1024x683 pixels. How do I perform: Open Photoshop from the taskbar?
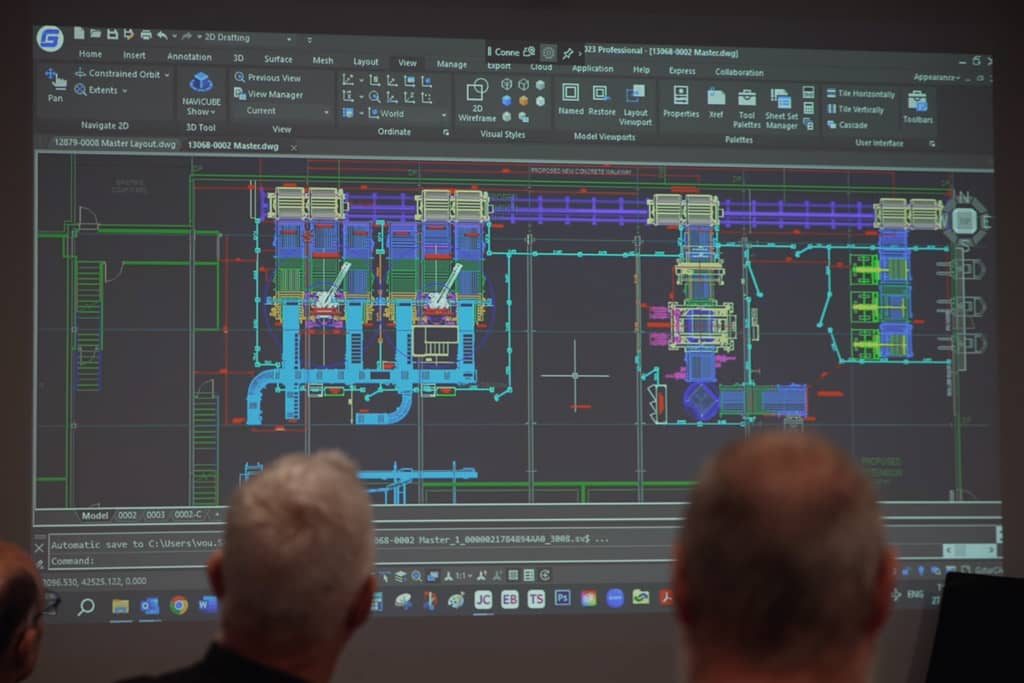point(562,598)
